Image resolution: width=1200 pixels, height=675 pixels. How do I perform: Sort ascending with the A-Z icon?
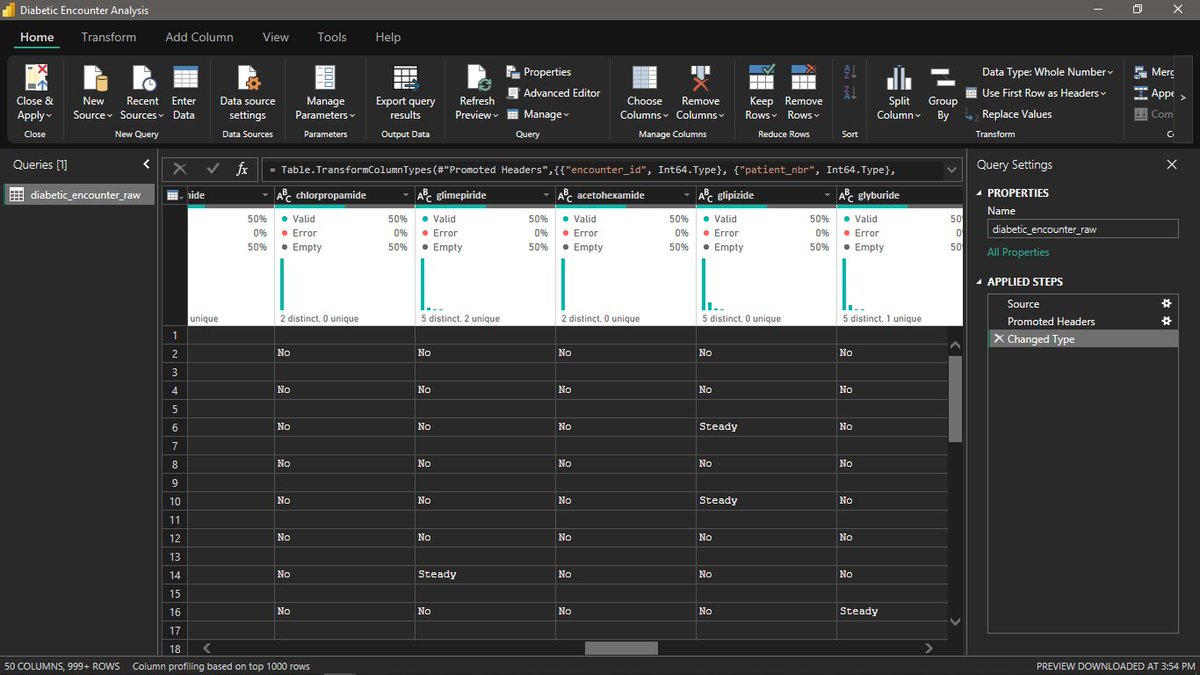coord(850,72)
